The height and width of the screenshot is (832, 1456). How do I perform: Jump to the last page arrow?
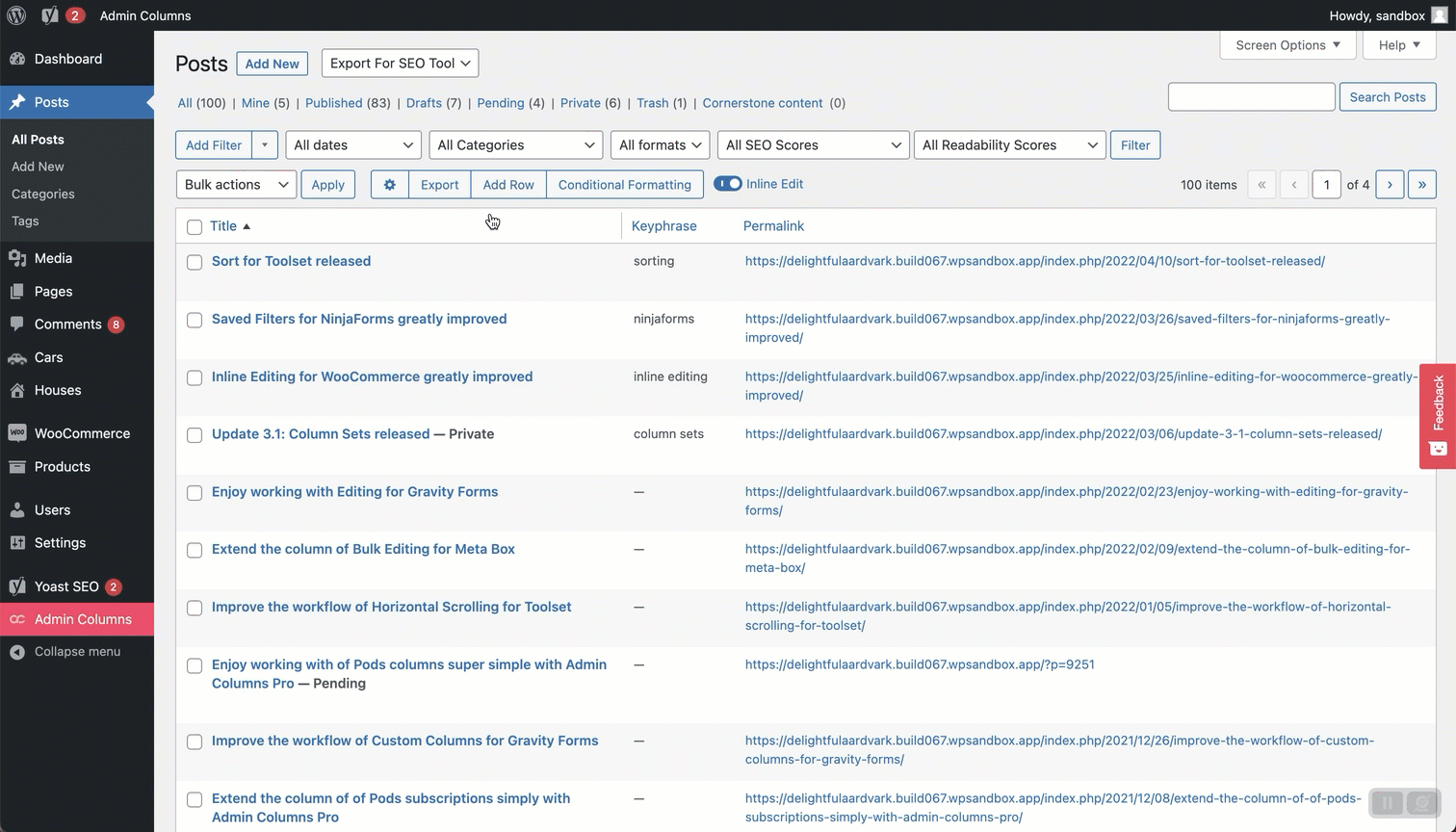(1422, 185)
